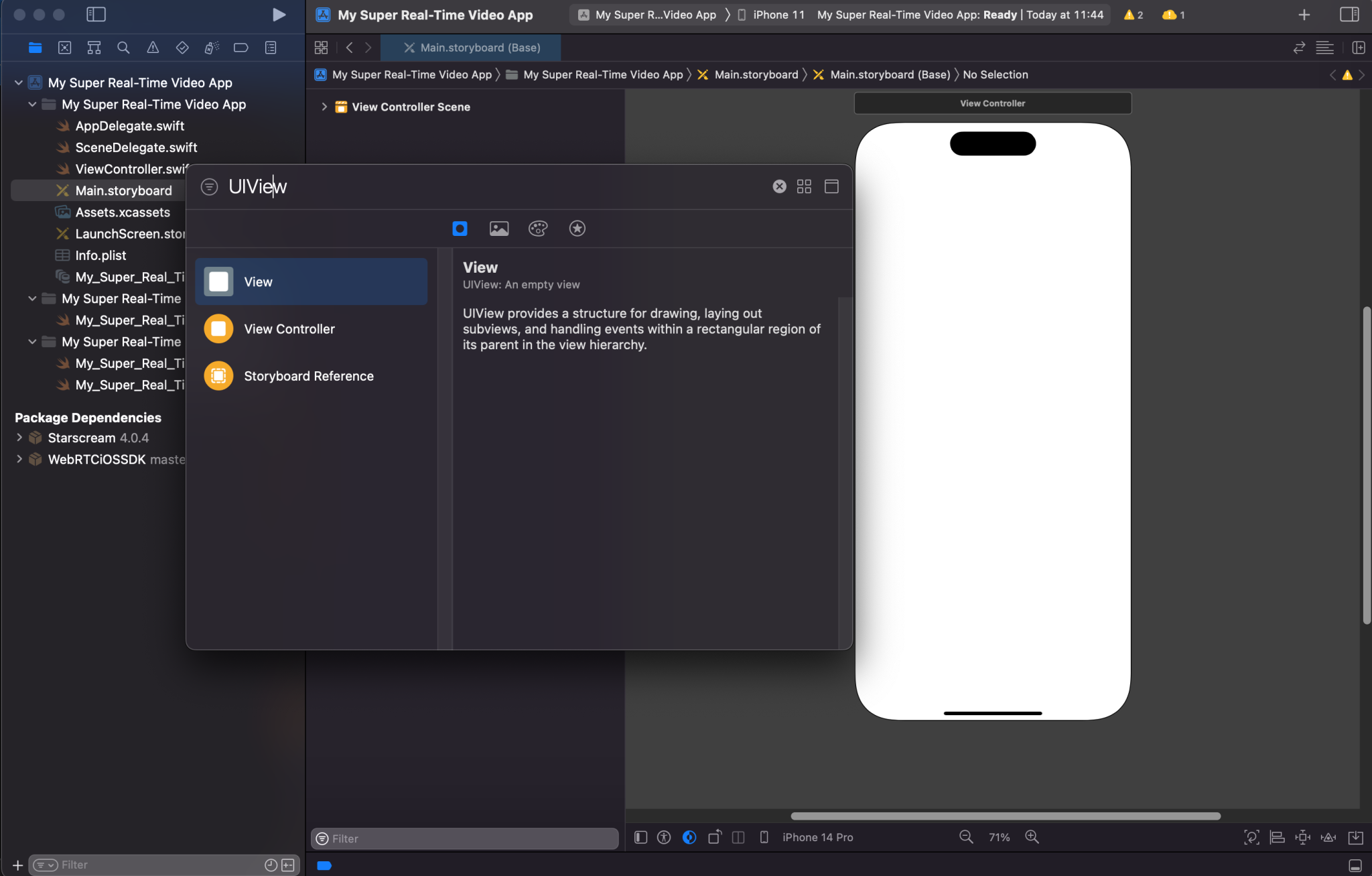
Task: Clear the UIView library search
Action: click(779, 186)
